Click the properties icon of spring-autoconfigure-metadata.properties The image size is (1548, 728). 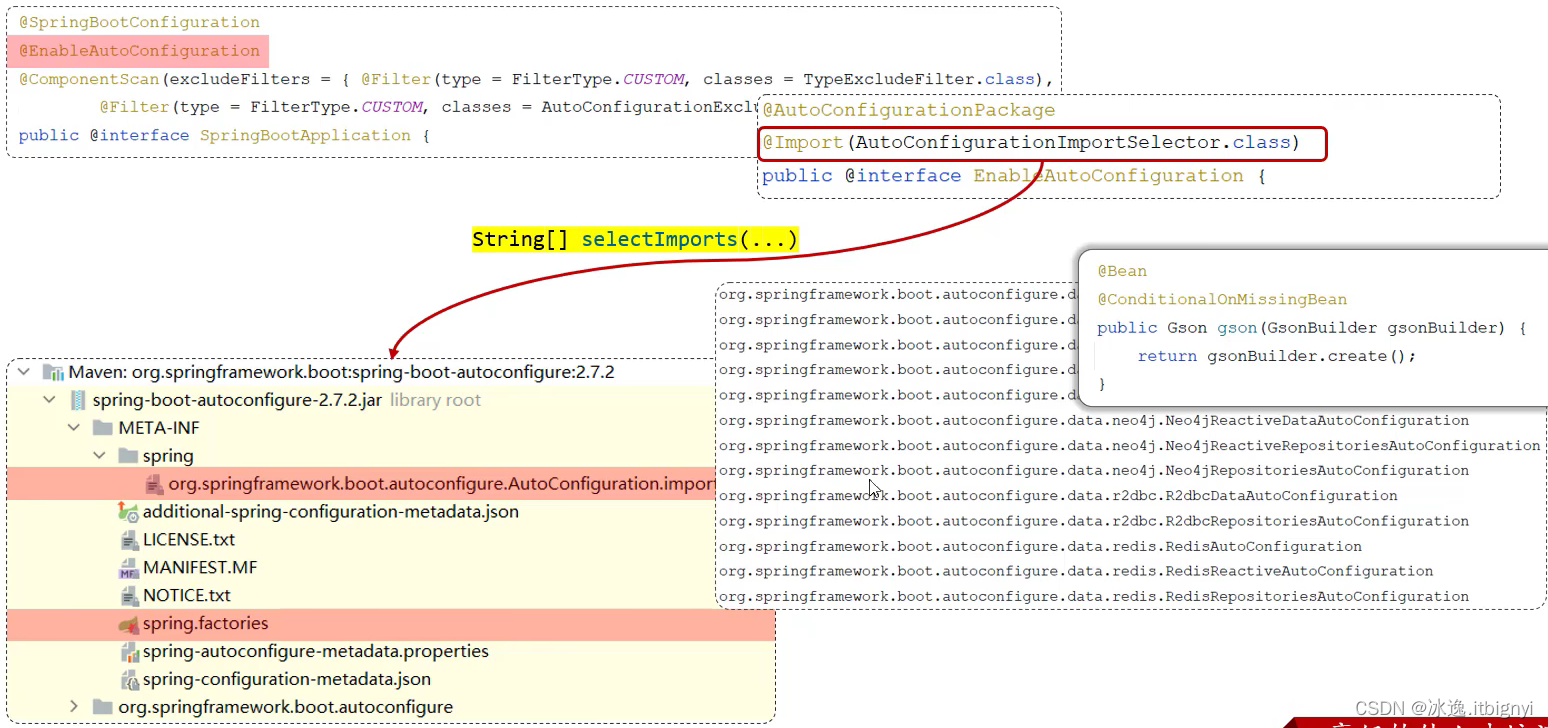pyautogui.click(x=129, y=652)
